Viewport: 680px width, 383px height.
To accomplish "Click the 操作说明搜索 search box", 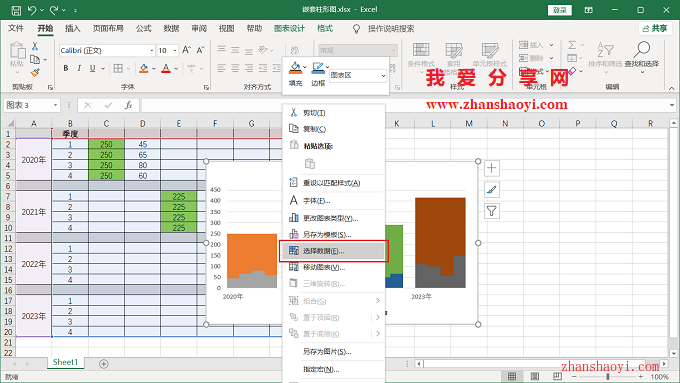I will [391, 29].
